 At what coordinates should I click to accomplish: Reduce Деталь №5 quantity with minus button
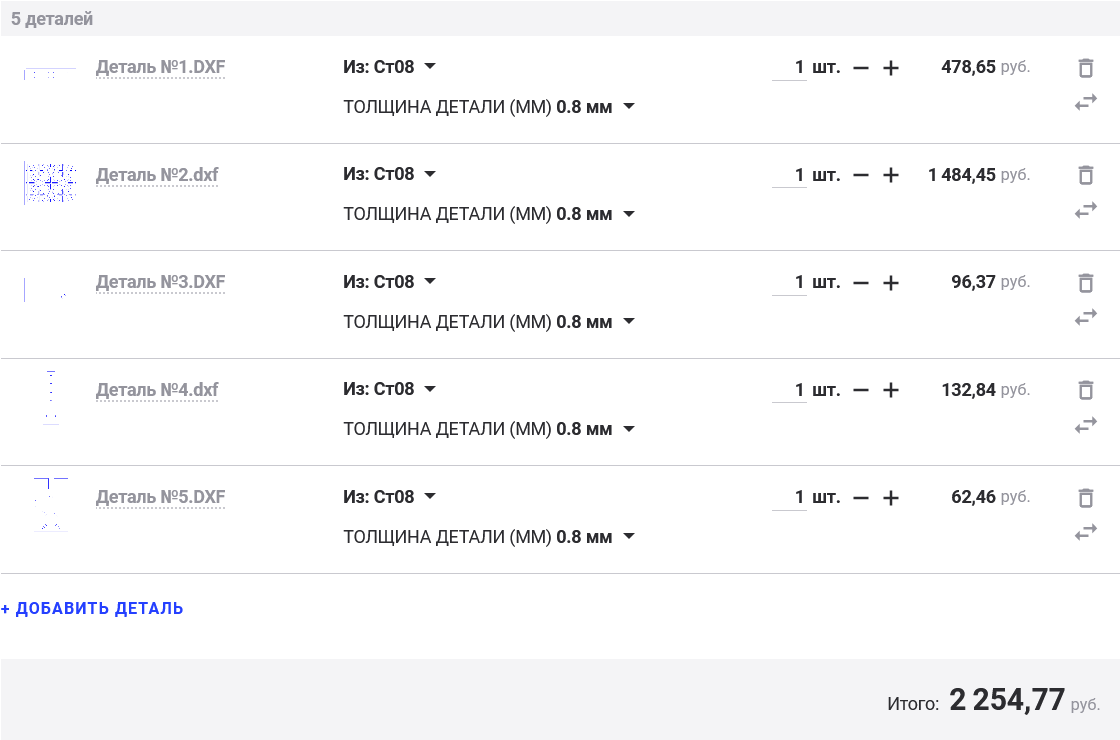(861, 498)
